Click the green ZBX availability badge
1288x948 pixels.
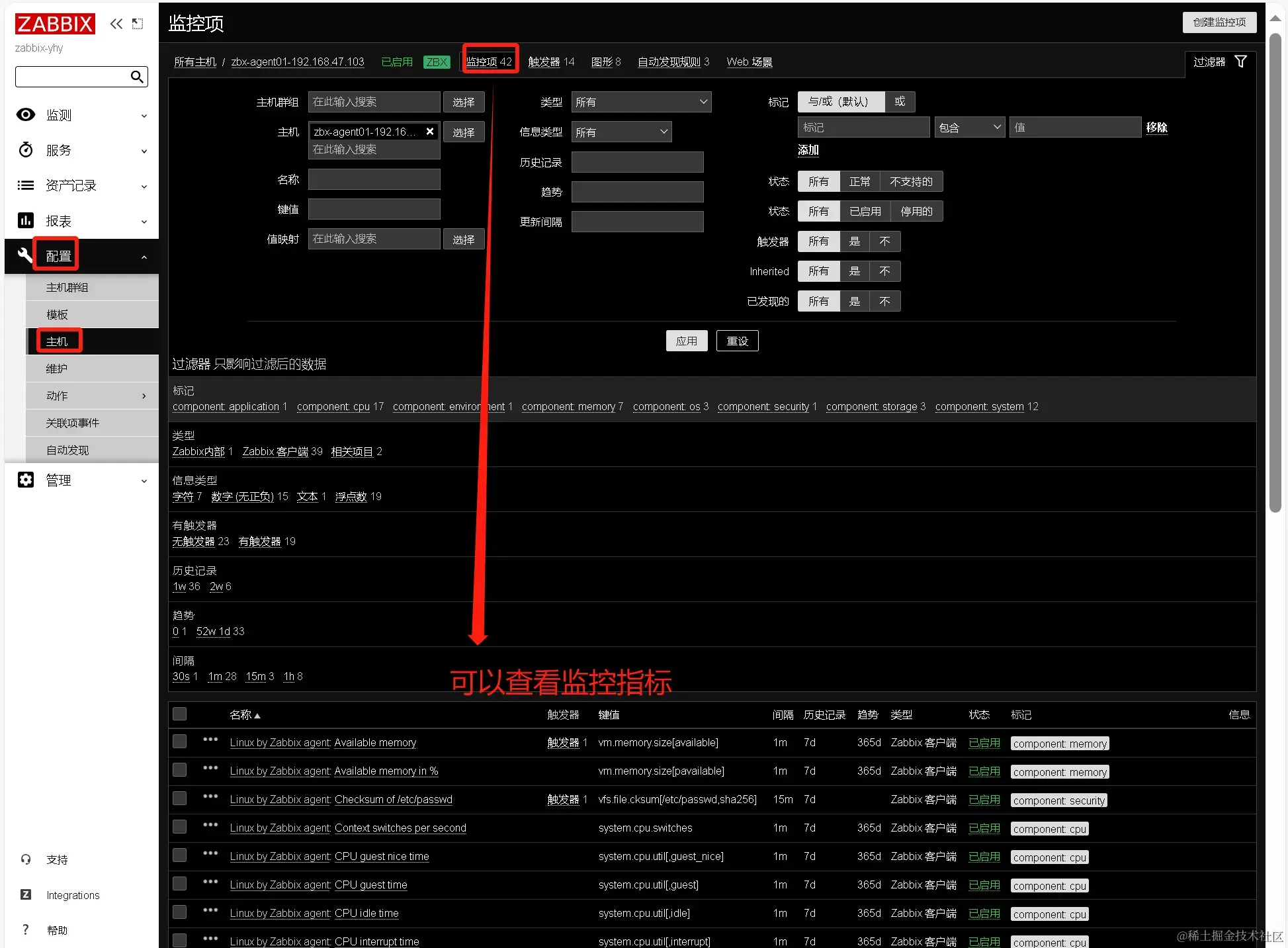tap(437, 62)
